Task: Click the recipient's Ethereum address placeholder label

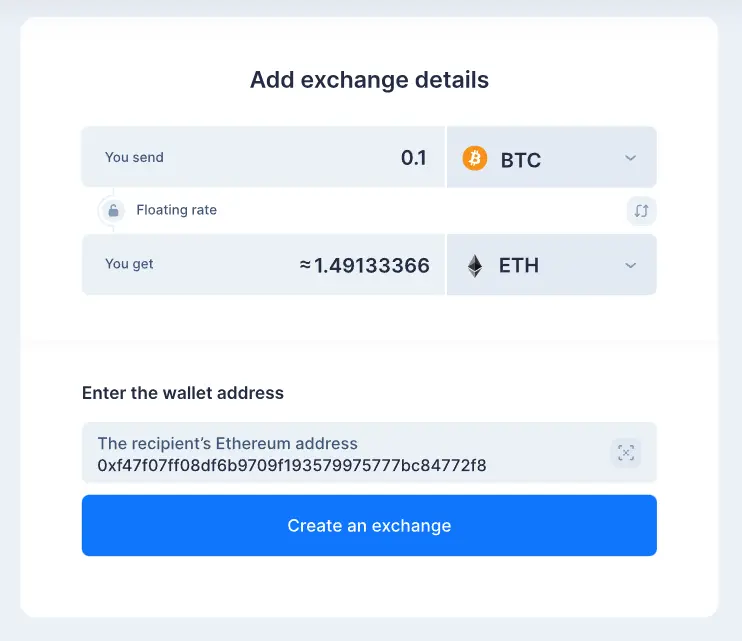Action: pos(228,443)
